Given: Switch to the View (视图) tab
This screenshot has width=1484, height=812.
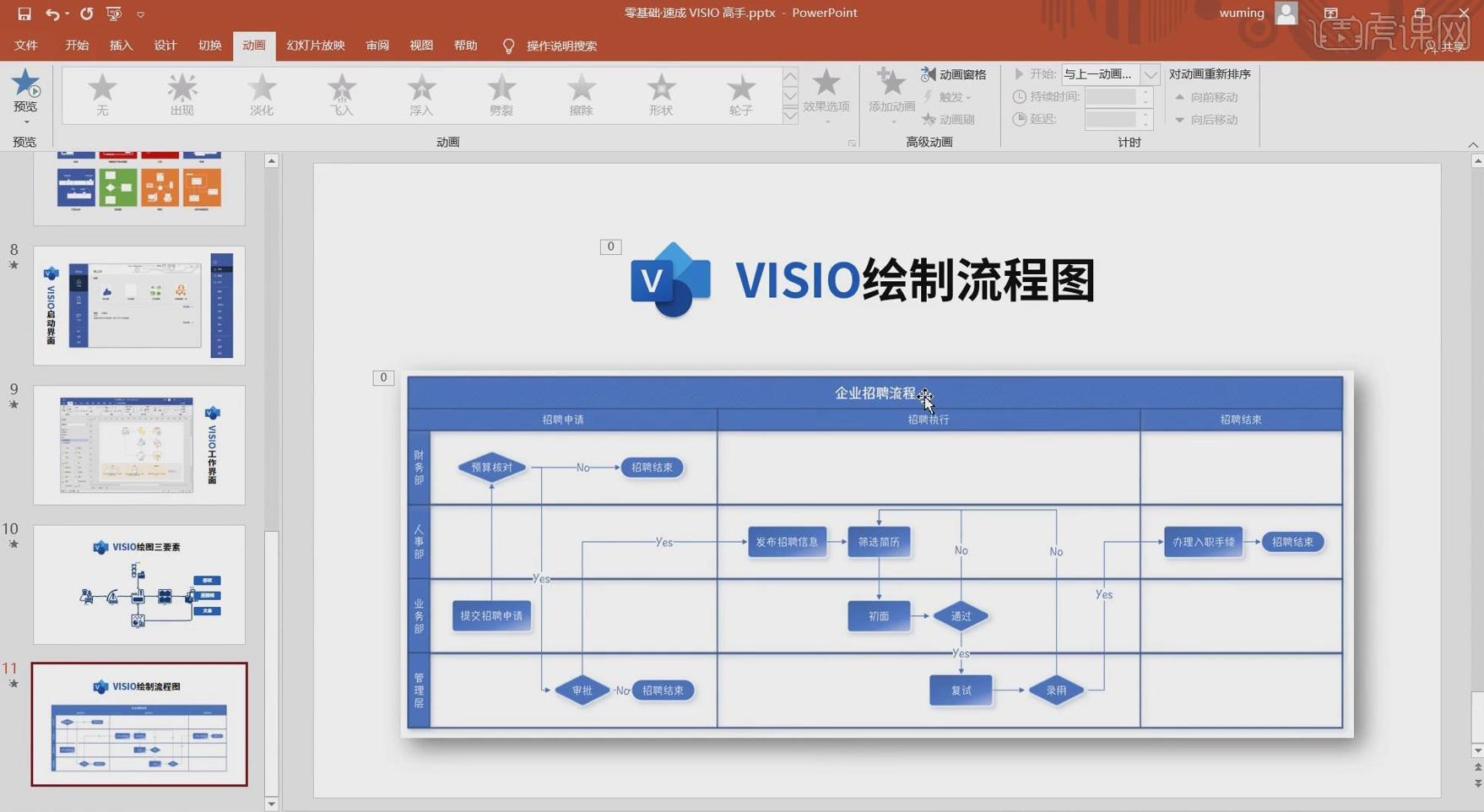Looking at the screenshot, I should 421,46.
